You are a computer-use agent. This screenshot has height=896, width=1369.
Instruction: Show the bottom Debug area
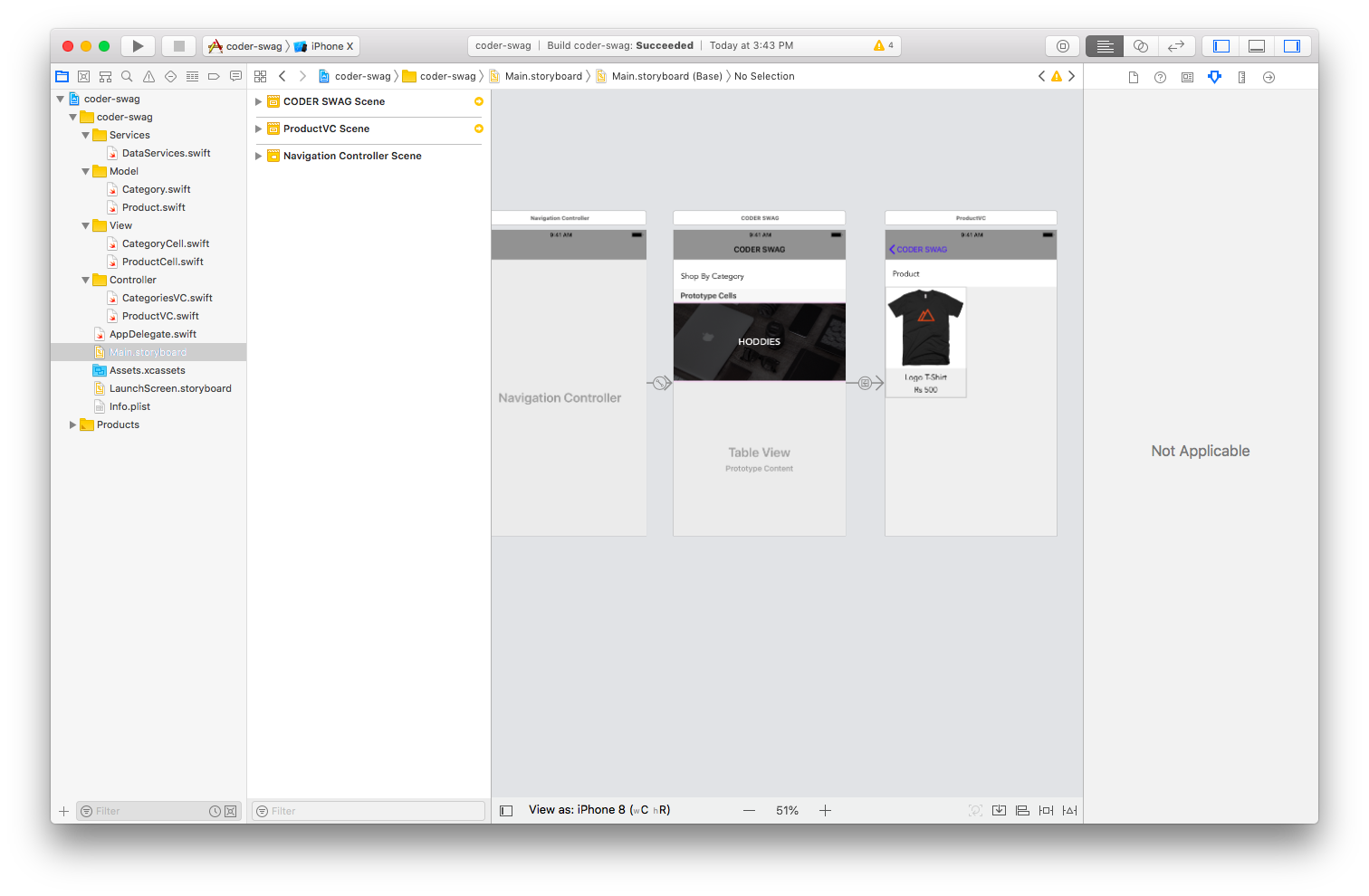tap(1256, 45)
